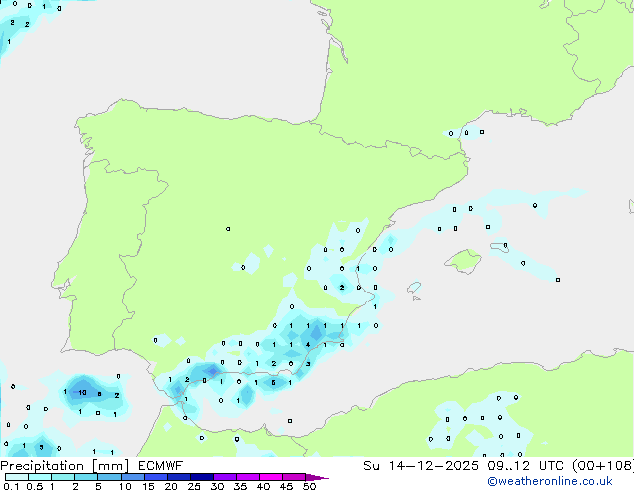This screenshot has height=490, width=634.
Task: Click the "Precipitation [mm]" title text
Action: [x=65, y=466]
